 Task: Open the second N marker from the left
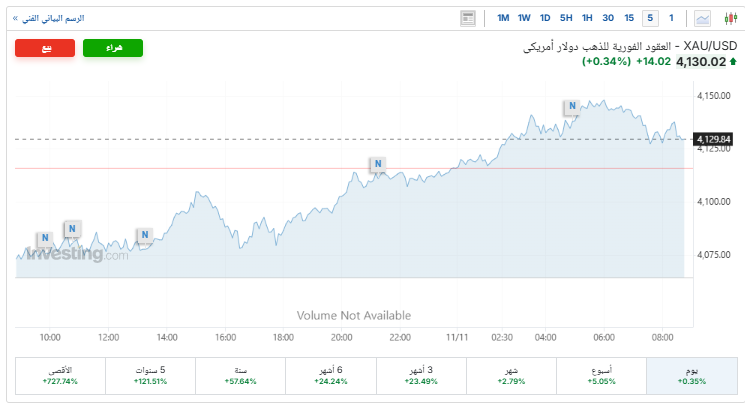click(72, 229)
